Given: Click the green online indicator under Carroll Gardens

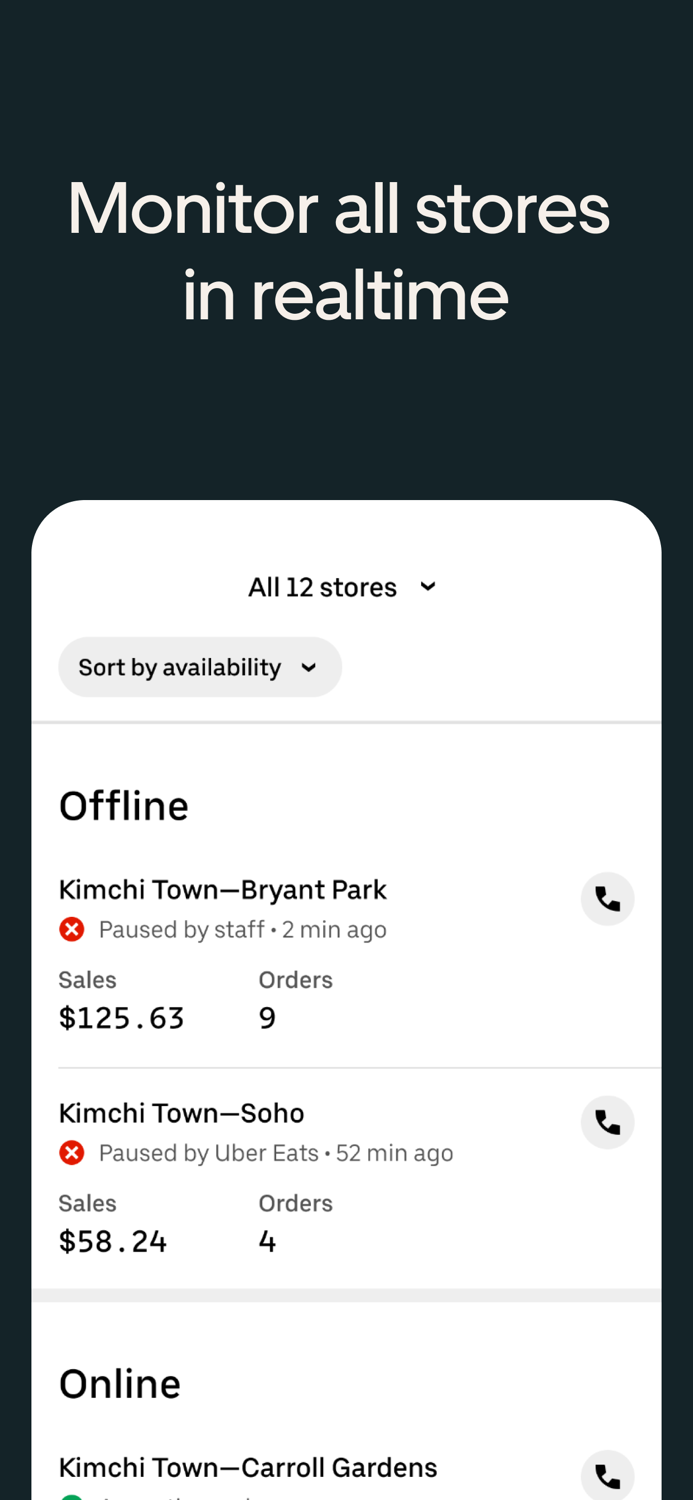Looking at the screenshot, I should pos(71,1497).
